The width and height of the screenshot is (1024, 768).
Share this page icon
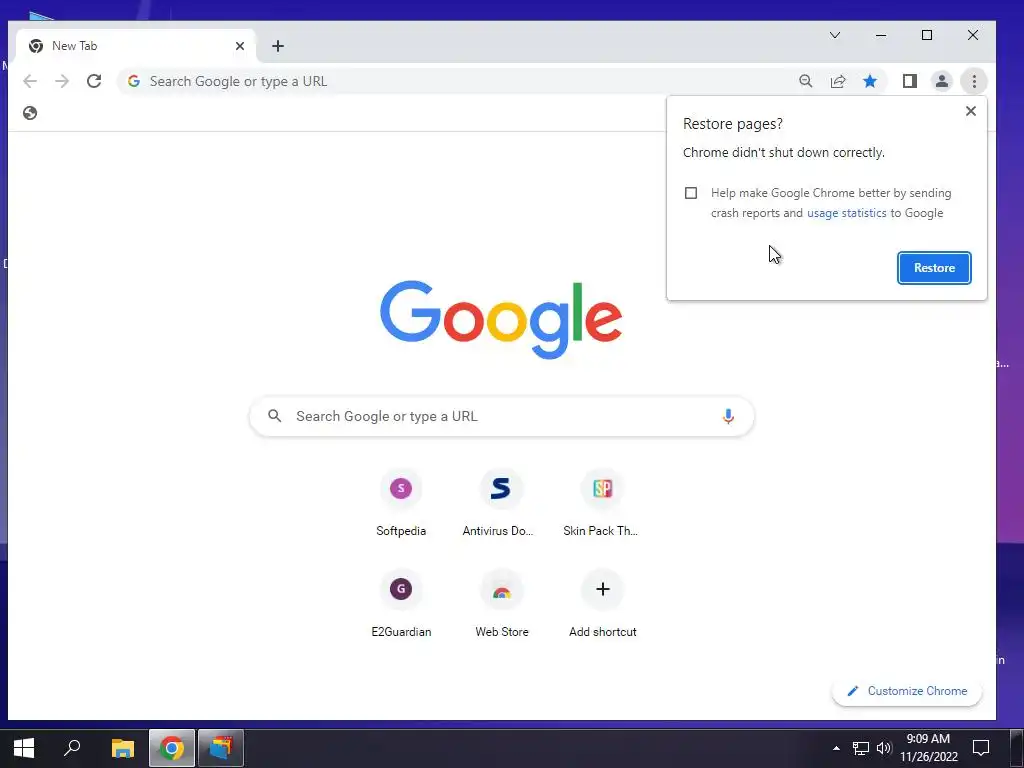(838, 81)
